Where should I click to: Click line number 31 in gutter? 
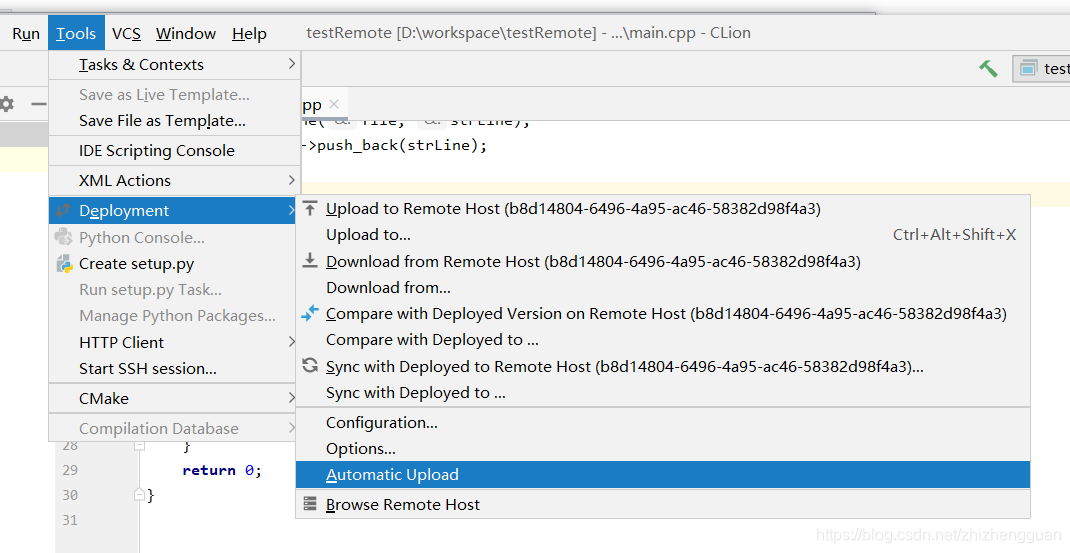coord(70,520)
